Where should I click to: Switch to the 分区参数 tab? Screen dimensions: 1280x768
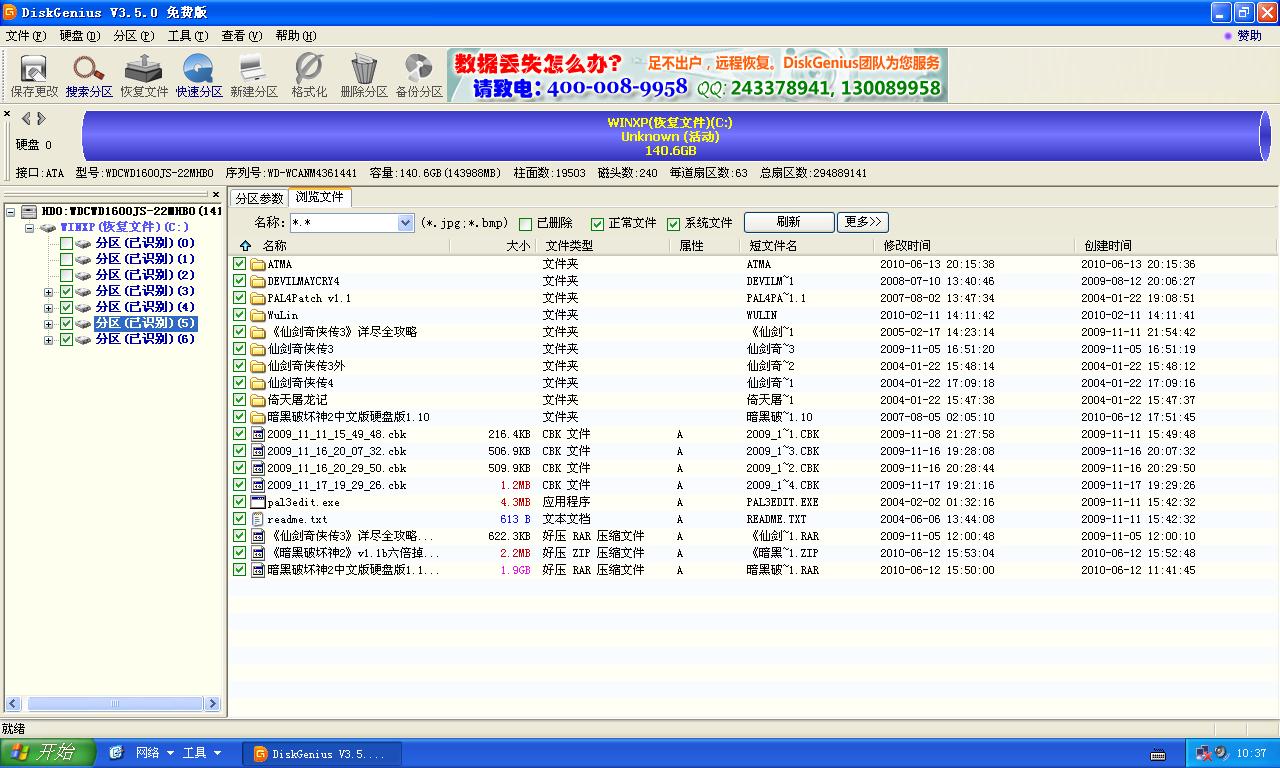[x=259, y=198]
